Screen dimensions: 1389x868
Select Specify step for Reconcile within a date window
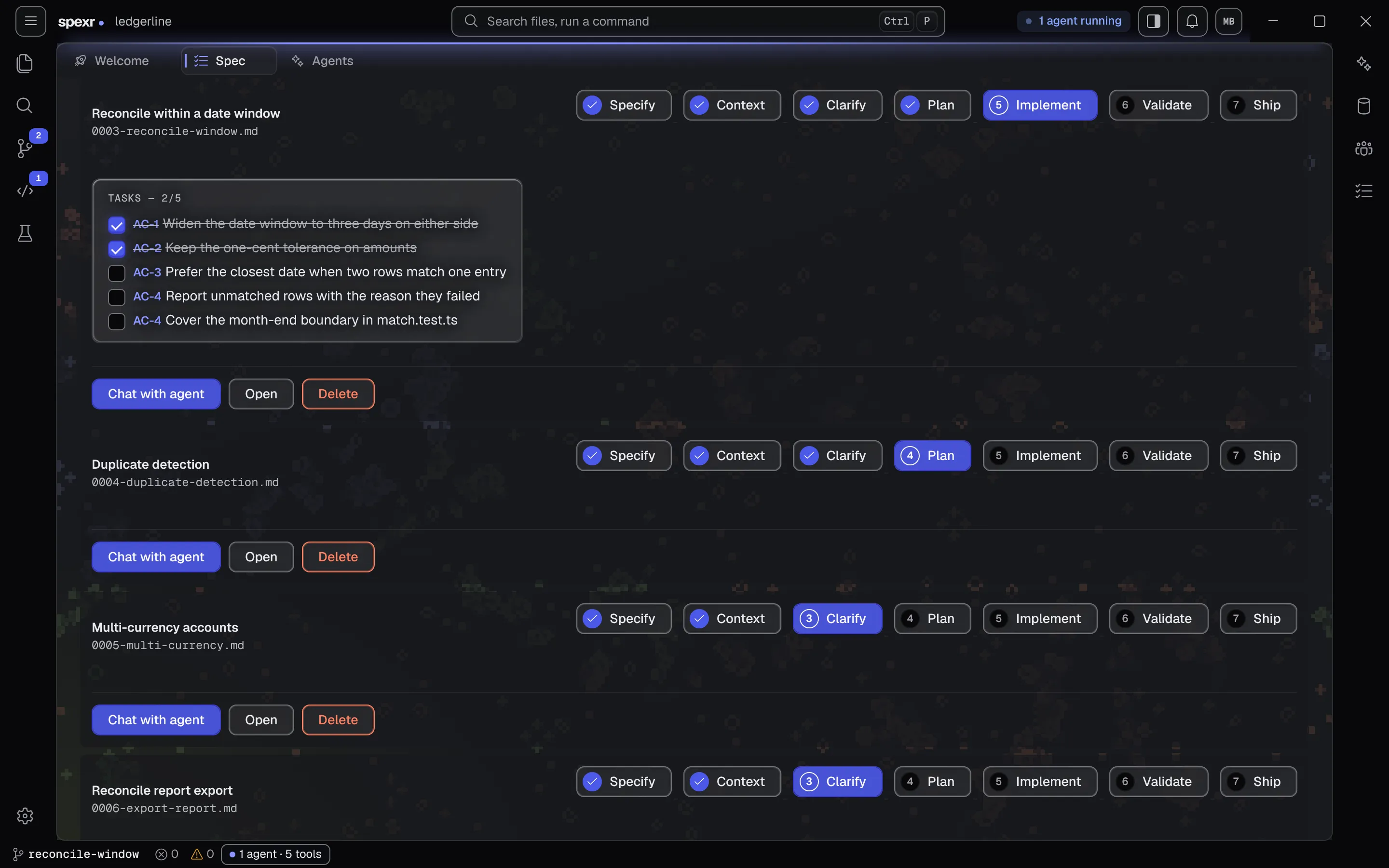click(624, 105)
